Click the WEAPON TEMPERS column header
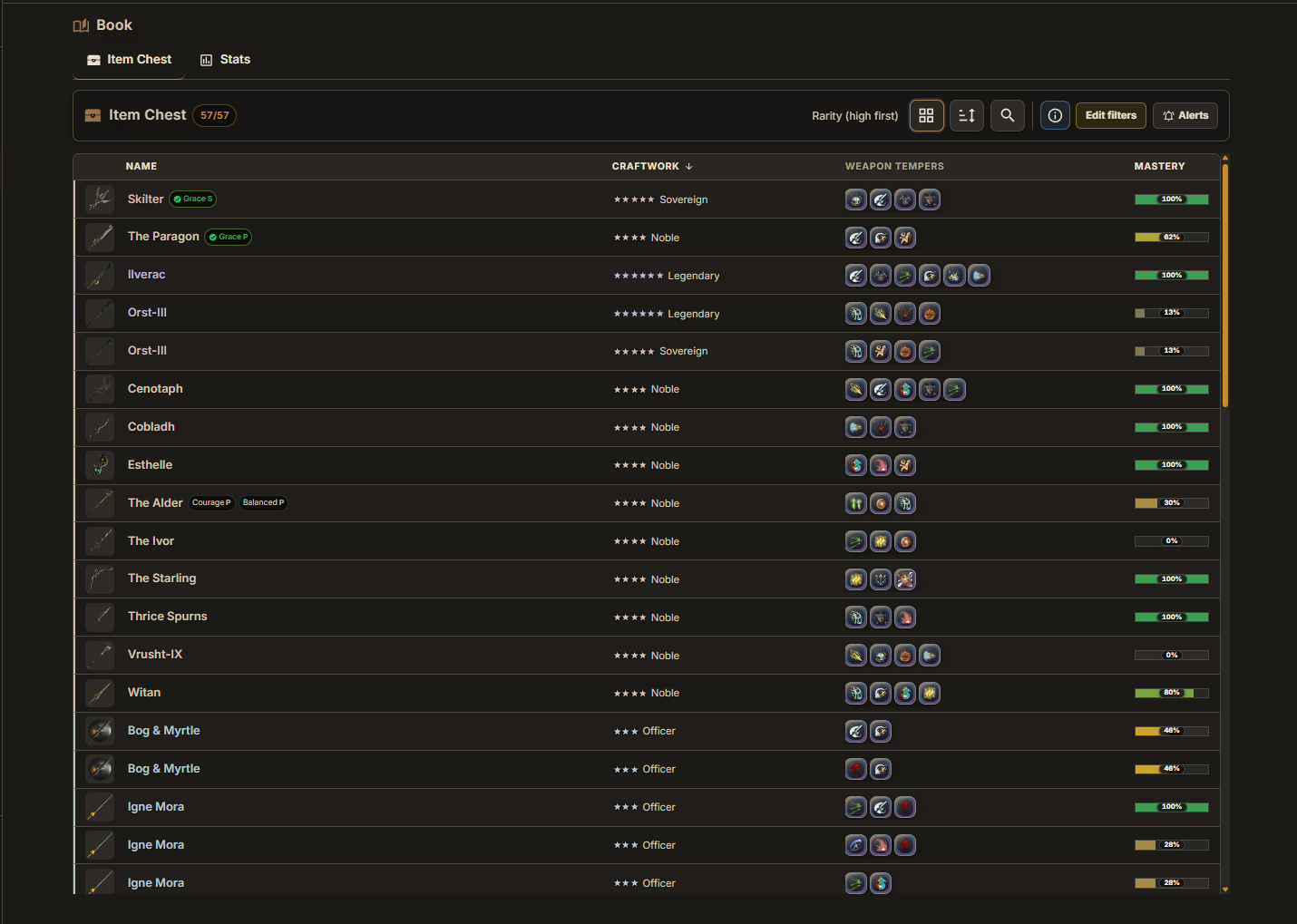Image resolution: width=1297 pixels, height=924 pixels. tap(894, 167)
